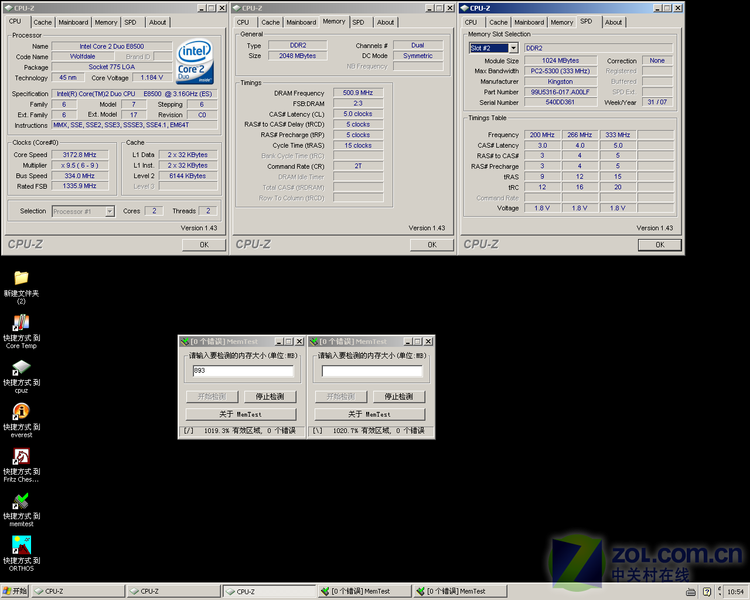Open Cache tab in first CPU-Z window
Screen dimensions: 750x600
pyautogui.click(x=43, y=22)
